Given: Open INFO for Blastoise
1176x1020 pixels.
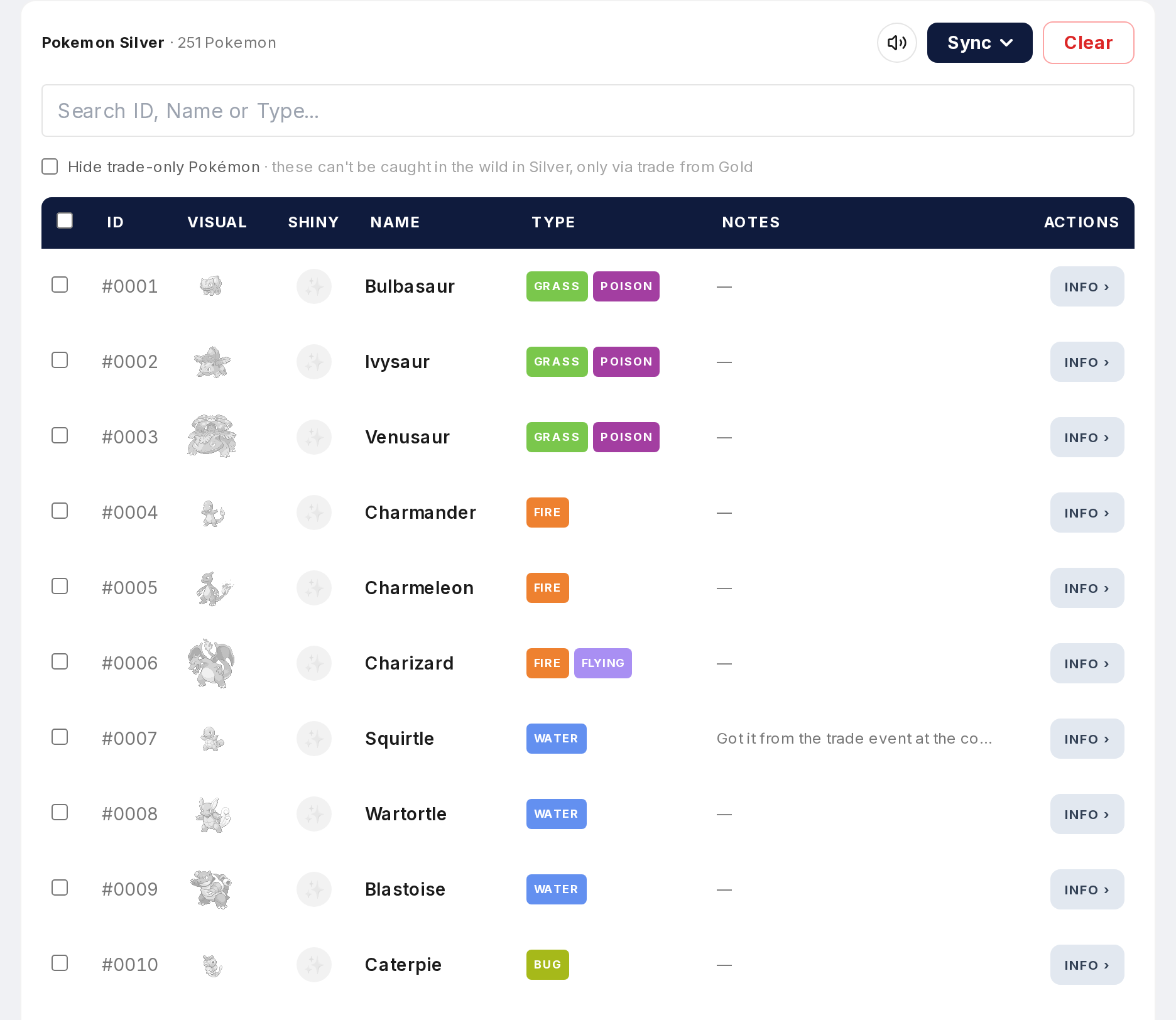Looking at the screenshot, I should [1087, 889].
